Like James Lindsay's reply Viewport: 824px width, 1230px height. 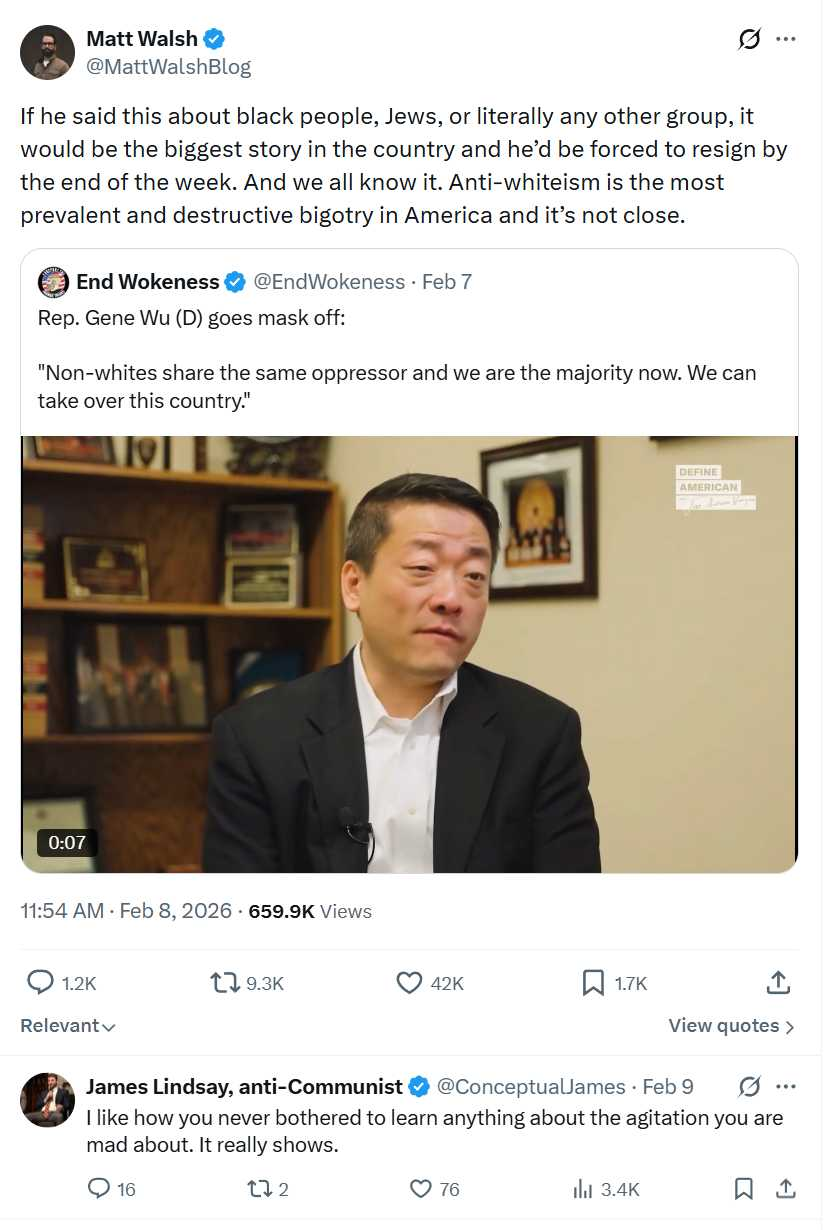[421, 1189]
